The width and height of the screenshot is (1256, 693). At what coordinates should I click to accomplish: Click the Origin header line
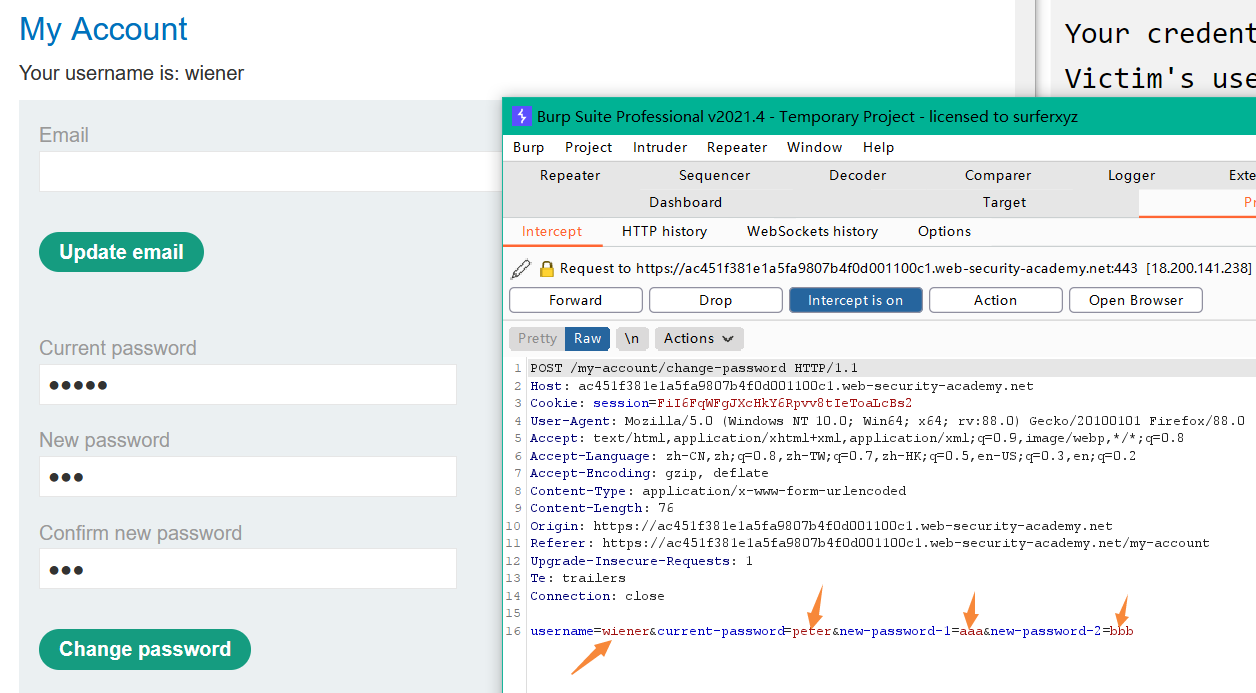[x=821, y=526]
